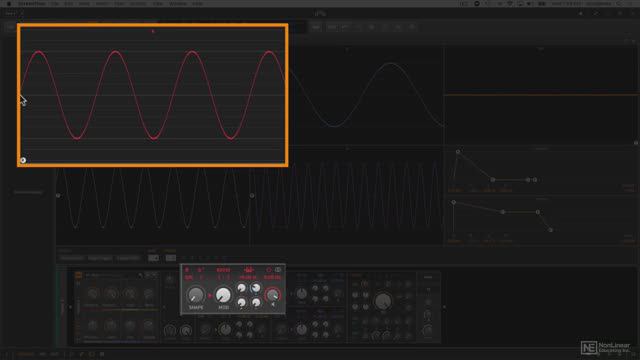The image size is (640, 360).
Task: Click the second red icon in operator panel header
Action: pos(200,269)
